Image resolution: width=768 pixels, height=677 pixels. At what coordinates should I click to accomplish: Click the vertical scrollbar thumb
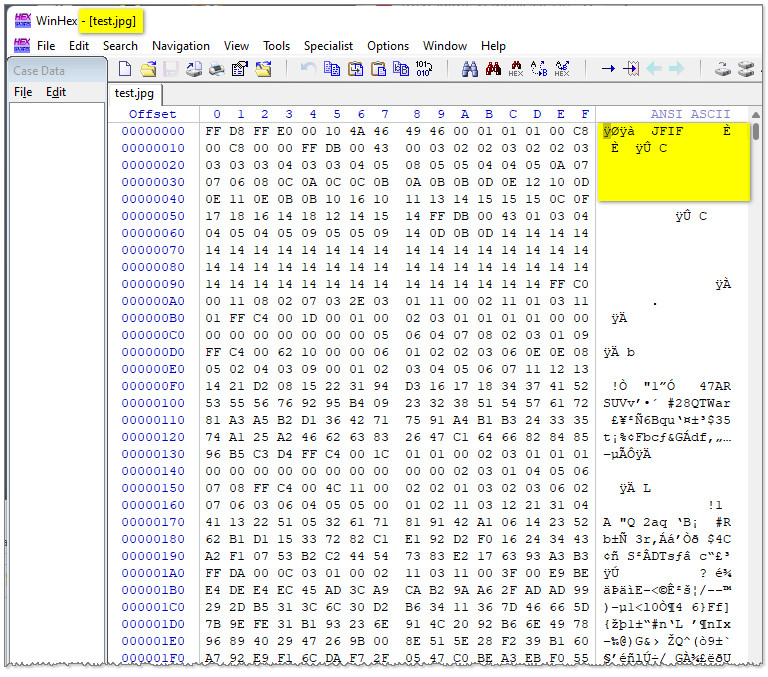pyautogui.click(x=756, y=131)
